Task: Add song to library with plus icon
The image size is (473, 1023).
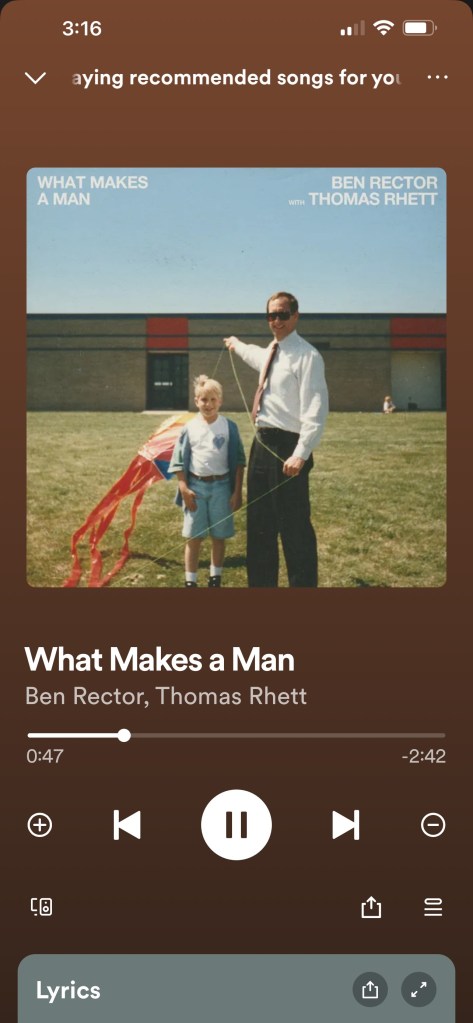Action: tap(40, 825)
